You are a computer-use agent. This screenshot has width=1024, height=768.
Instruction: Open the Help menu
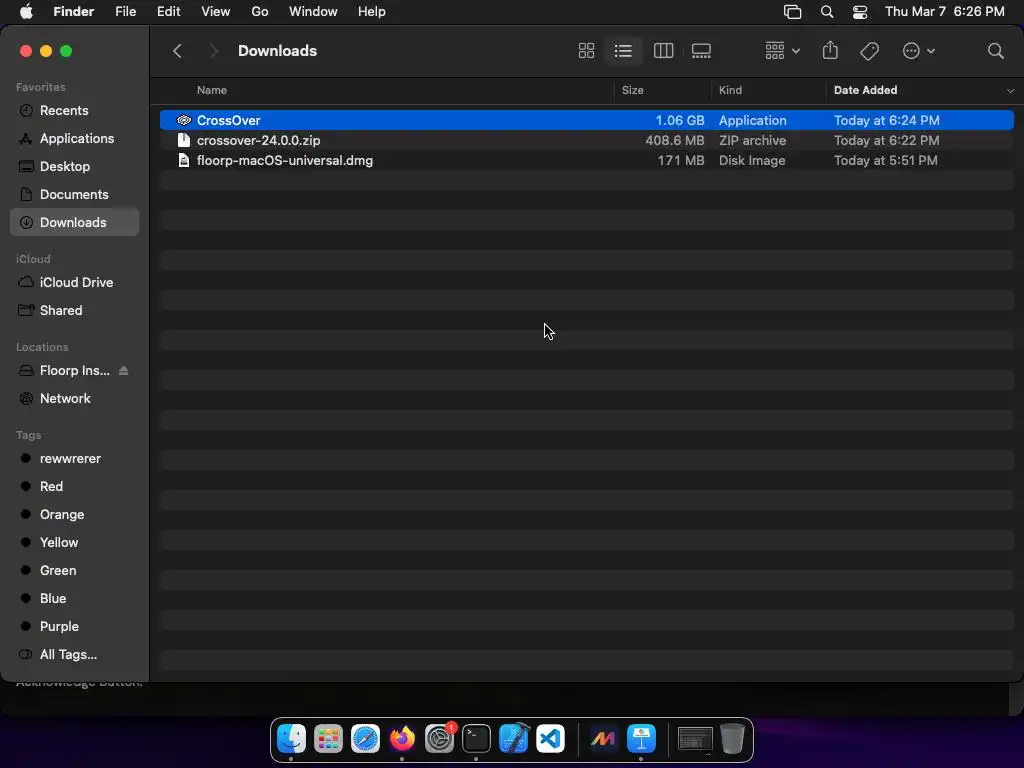pyautogui.click(x=372, y=12)
